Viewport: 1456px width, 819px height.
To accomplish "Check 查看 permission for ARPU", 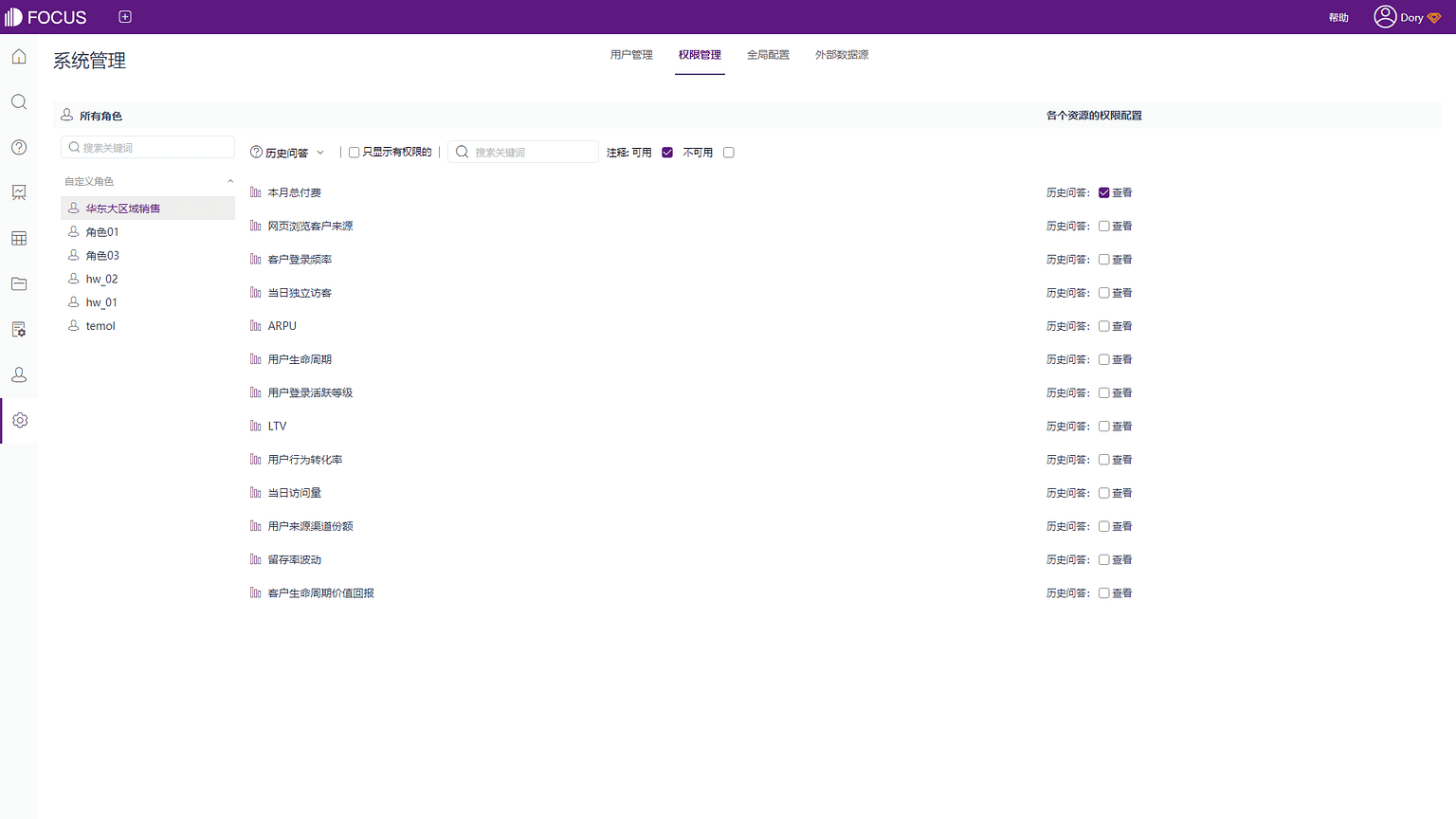I will 1103,326.
